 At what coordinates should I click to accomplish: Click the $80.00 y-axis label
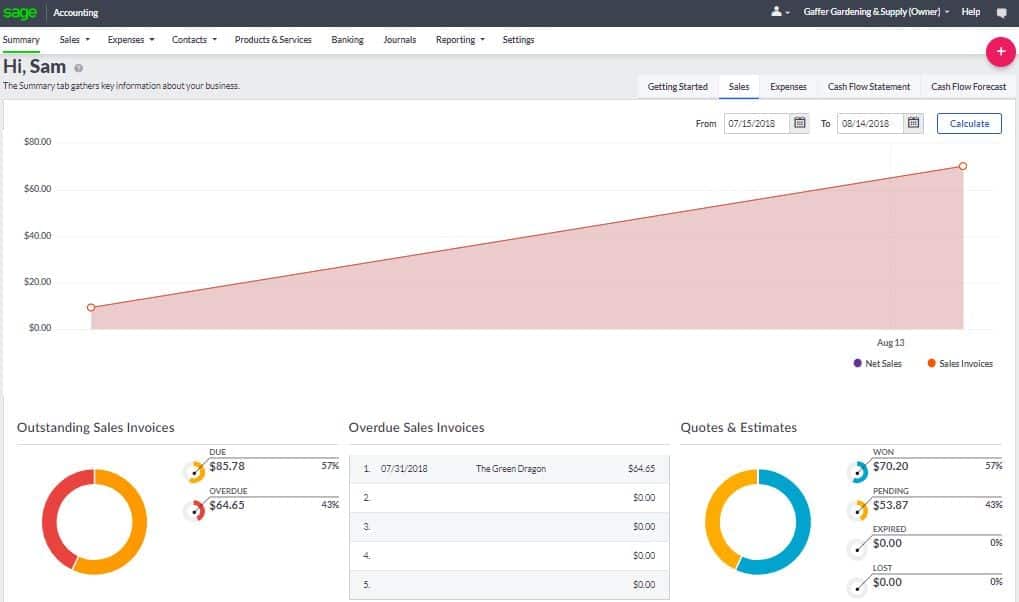(37, 142)
